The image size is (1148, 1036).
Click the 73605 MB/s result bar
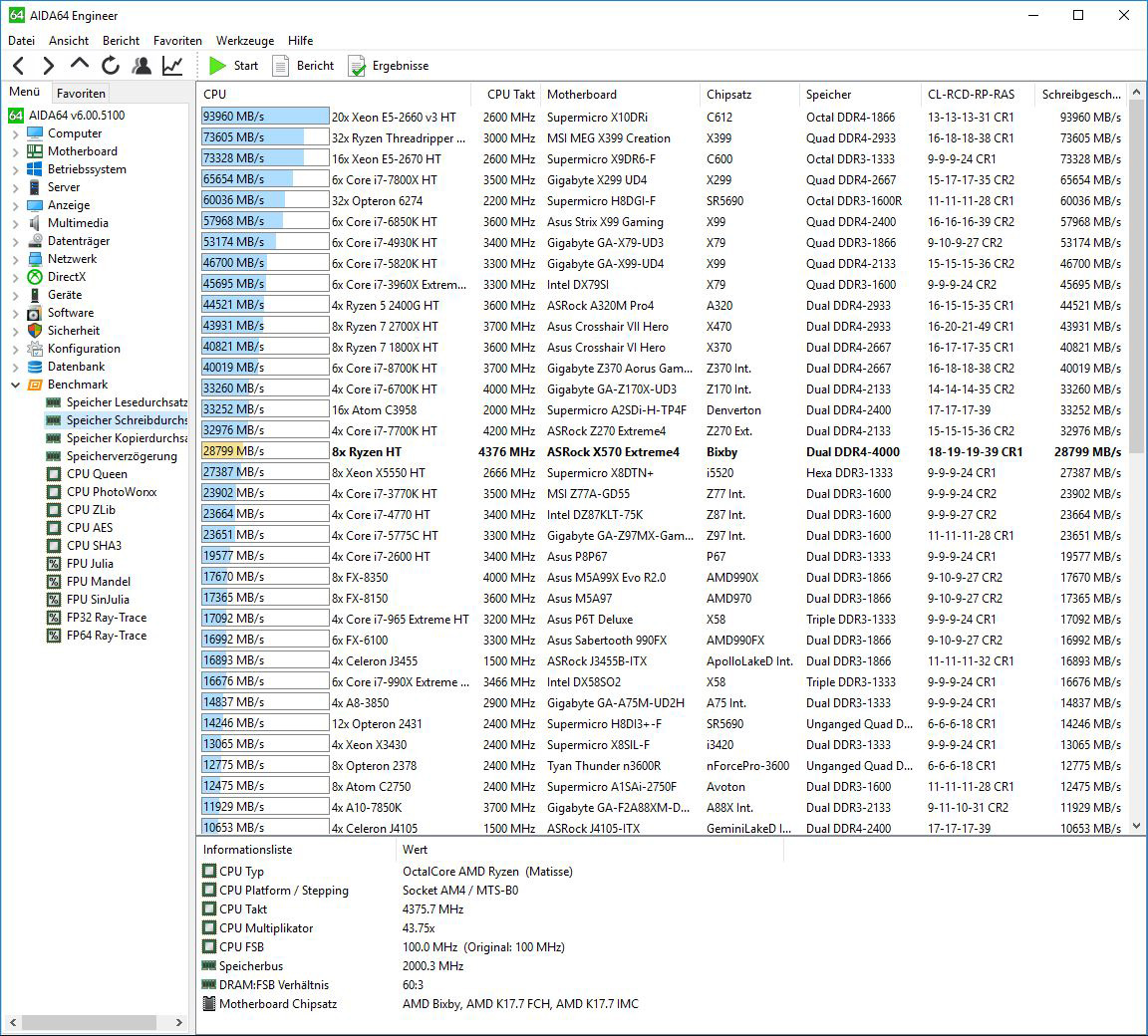(265, 137)
